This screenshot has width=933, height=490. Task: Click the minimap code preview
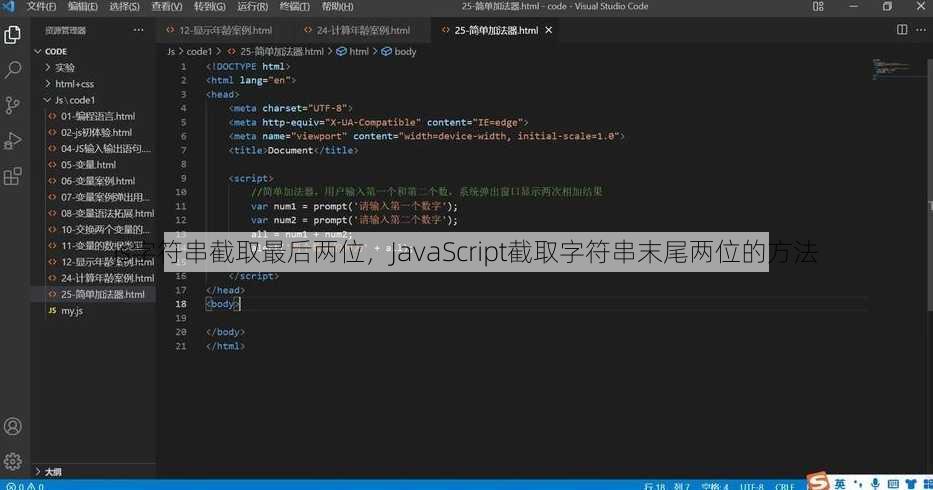891,68
